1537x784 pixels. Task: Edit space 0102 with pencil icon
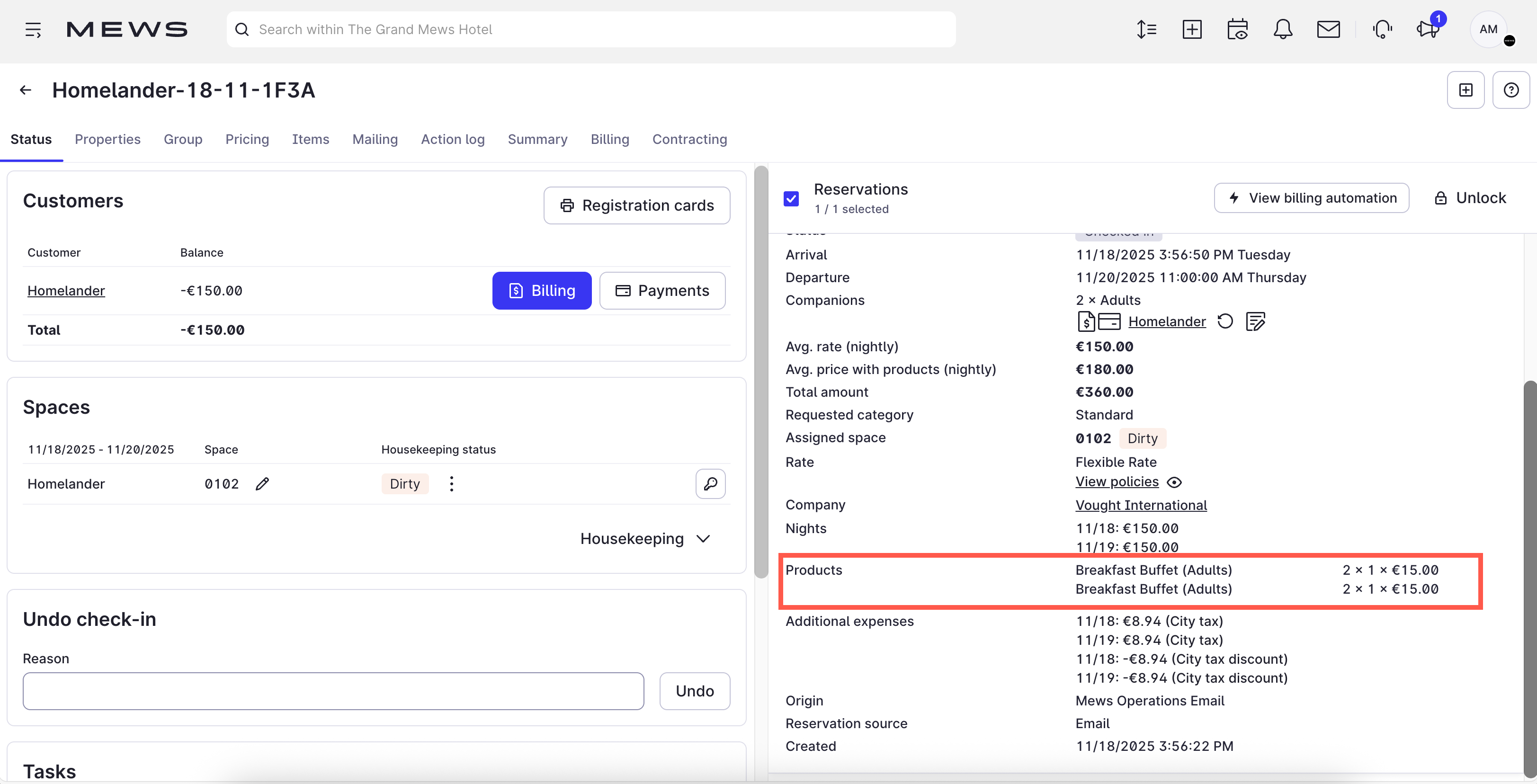[262, 484]
